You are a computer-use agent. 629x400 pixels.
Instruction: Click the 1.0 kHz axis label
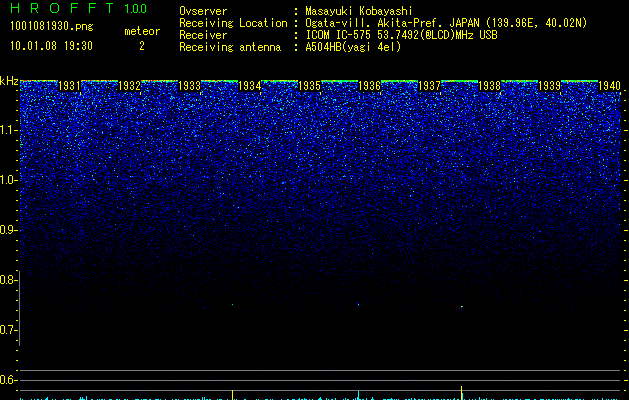(x=8, y=180)
